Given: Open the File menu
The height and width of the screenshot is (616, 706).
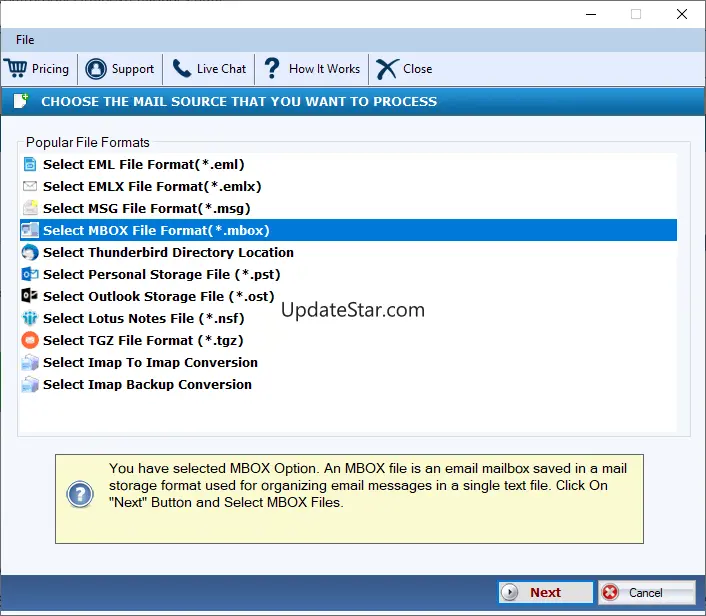Looking at the screenshot, I should click(25, 40).
